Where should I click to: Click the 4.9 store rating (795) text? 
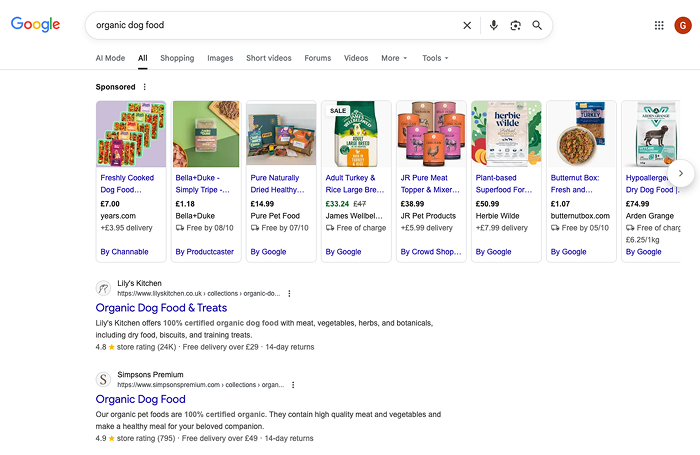coord(135,438)
